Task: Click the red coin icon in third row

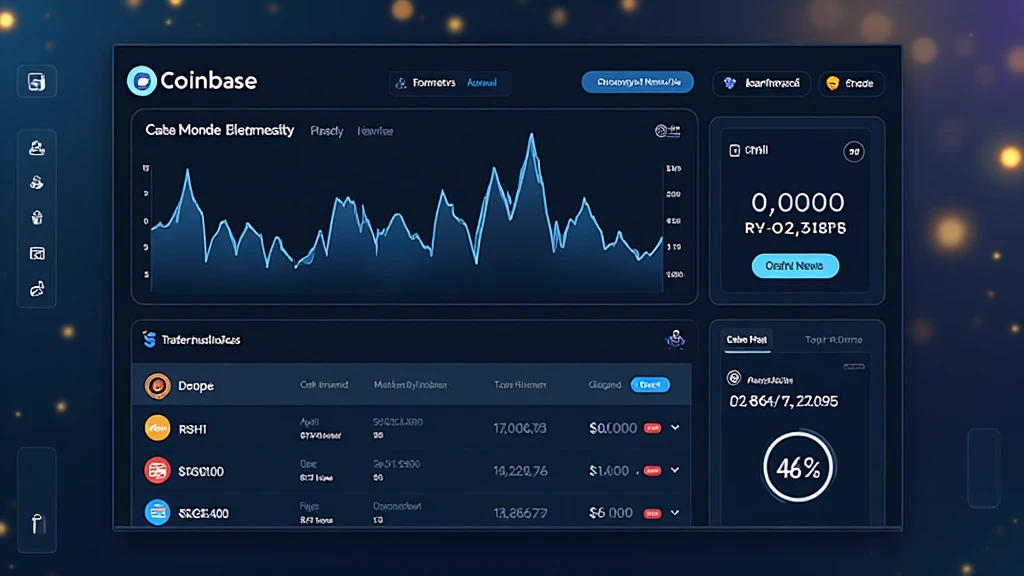Action: tap(157, 470)
